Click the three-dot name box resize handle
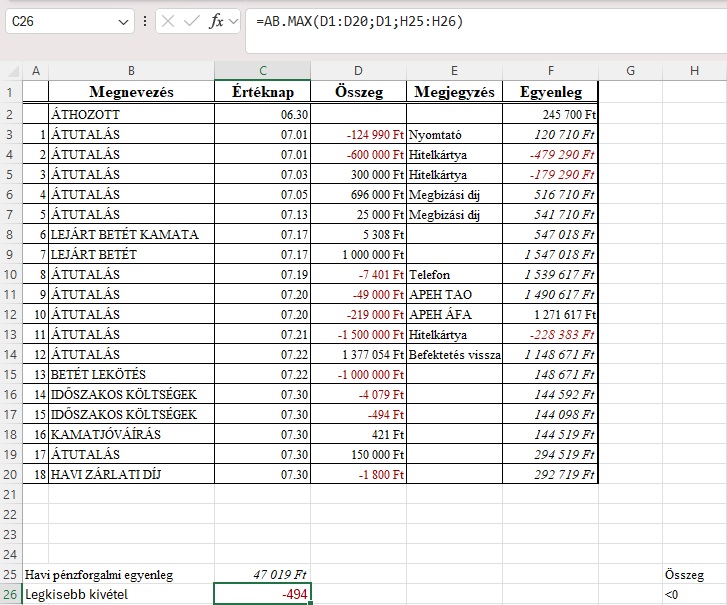The width and height of the screenshot is (727, 605). tap(145, 21)
